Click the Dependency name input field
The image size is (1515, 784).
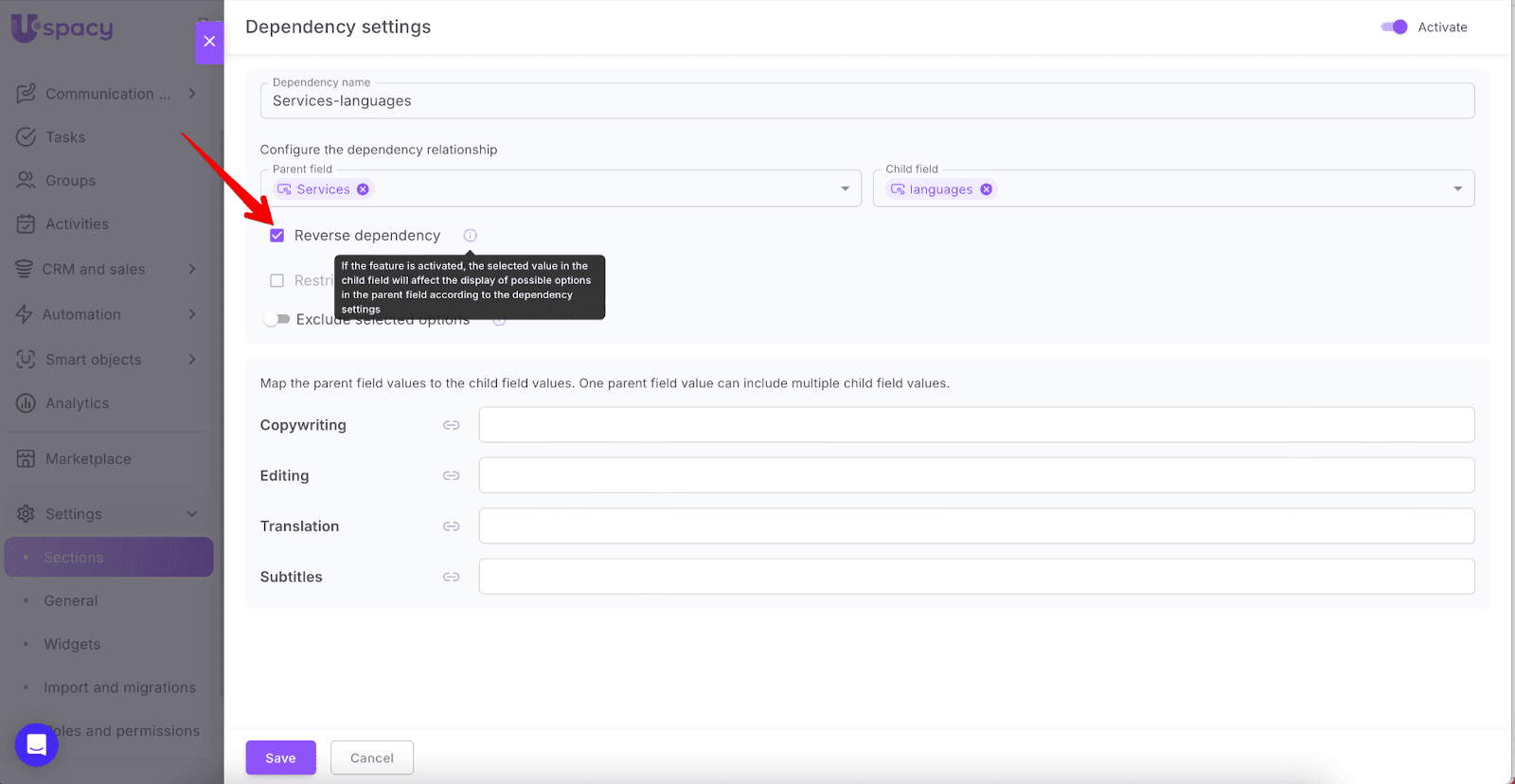(866, 101)
